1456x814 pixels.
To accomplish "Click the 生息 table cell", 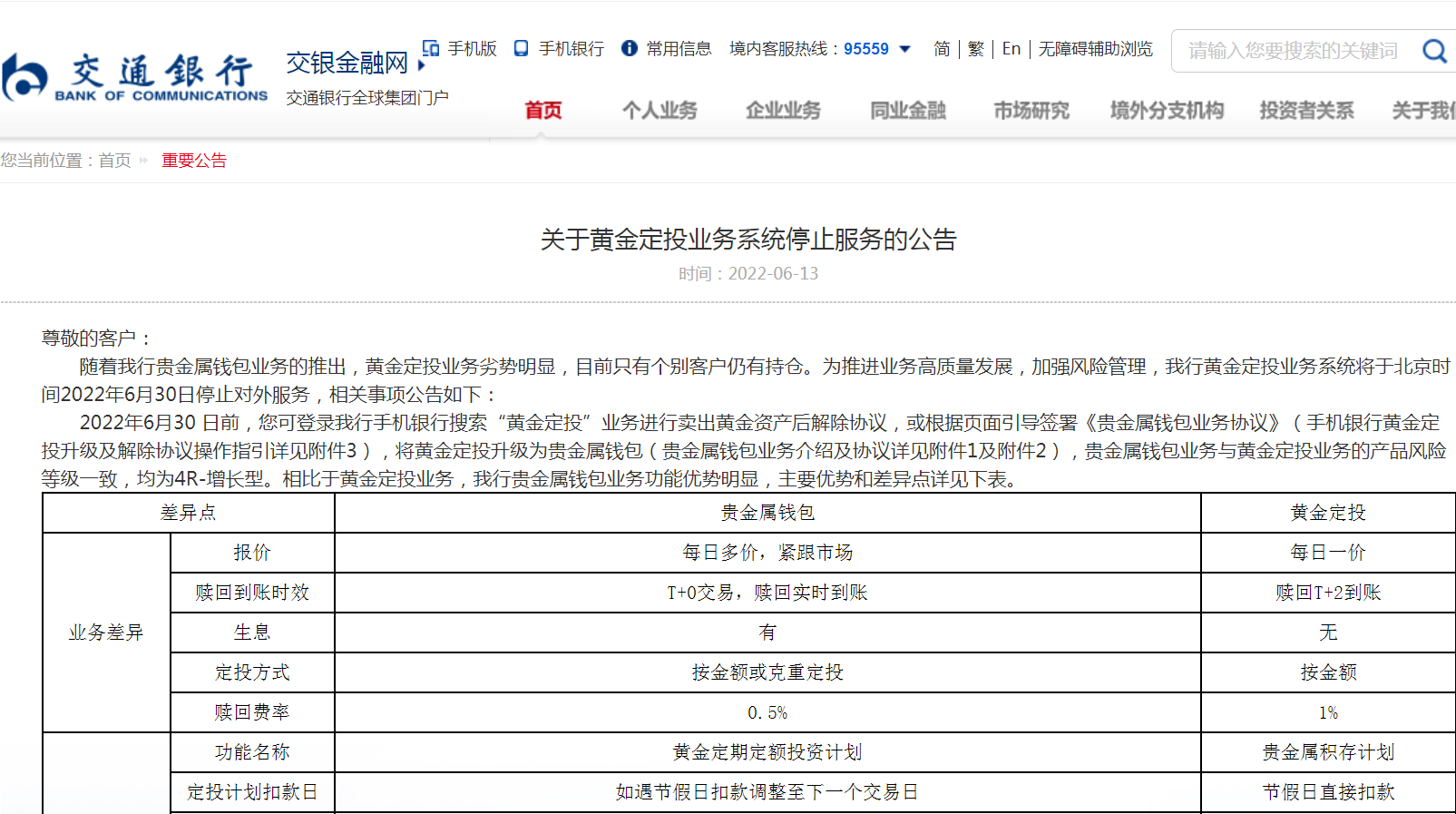I will coord(252,633).
